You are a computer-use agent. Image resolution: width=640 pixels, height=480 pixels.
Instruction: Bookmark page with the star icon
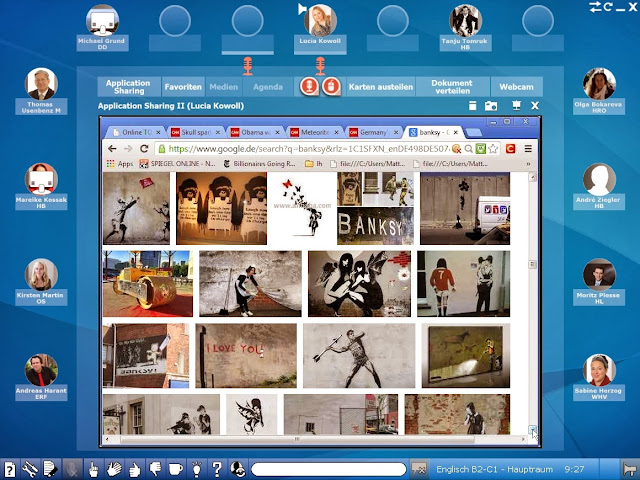coord(493,149)
